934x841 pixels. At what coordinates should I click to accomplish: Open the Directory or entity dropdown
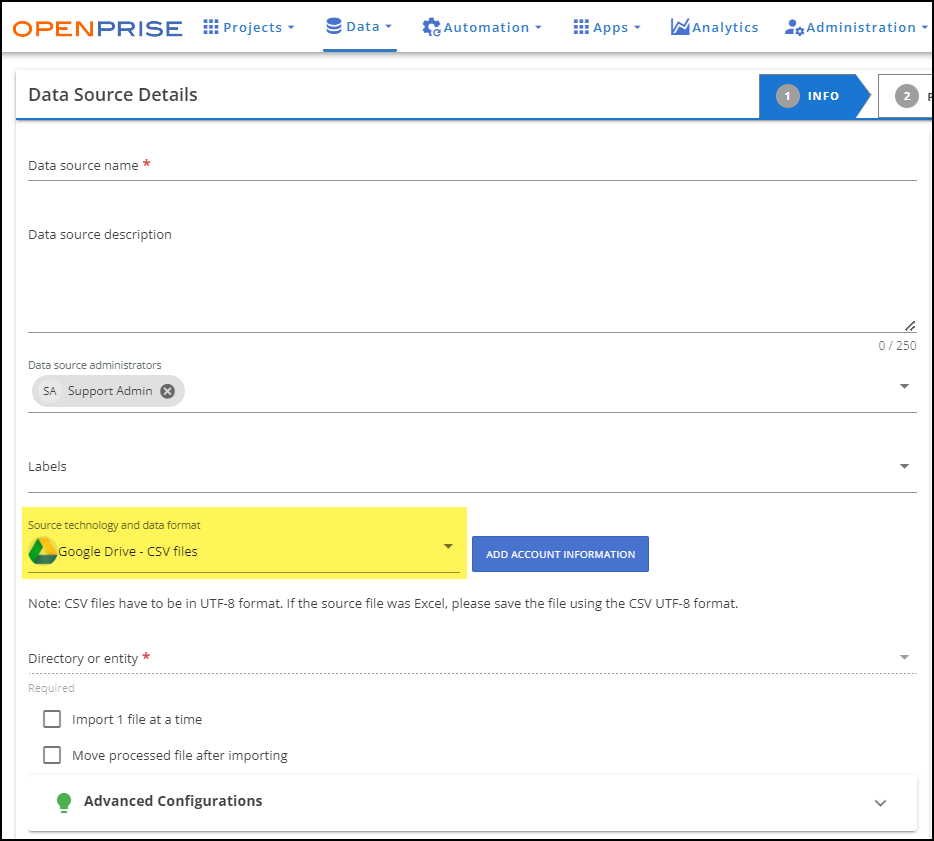[905, 657]
